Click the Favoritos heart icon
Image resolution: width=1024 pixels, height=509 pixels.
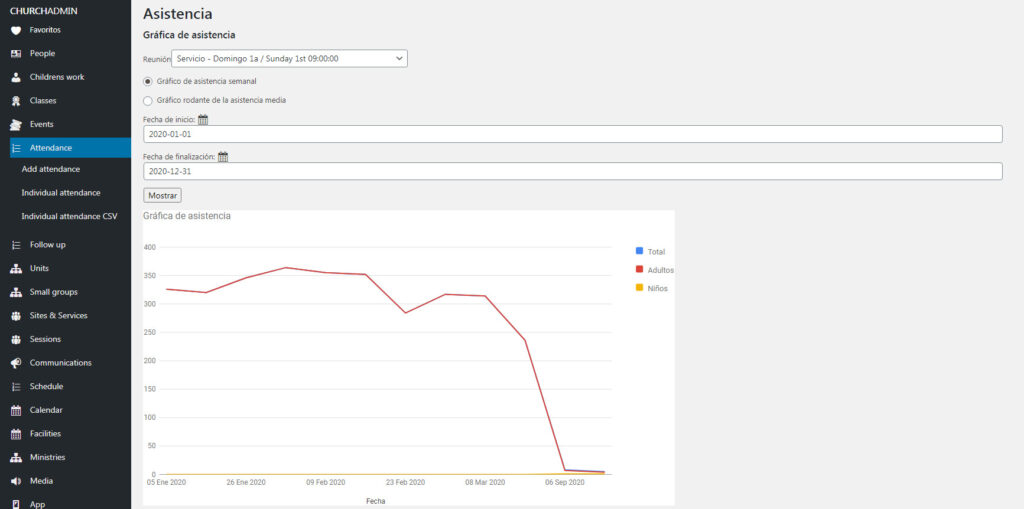pos(16,30)
